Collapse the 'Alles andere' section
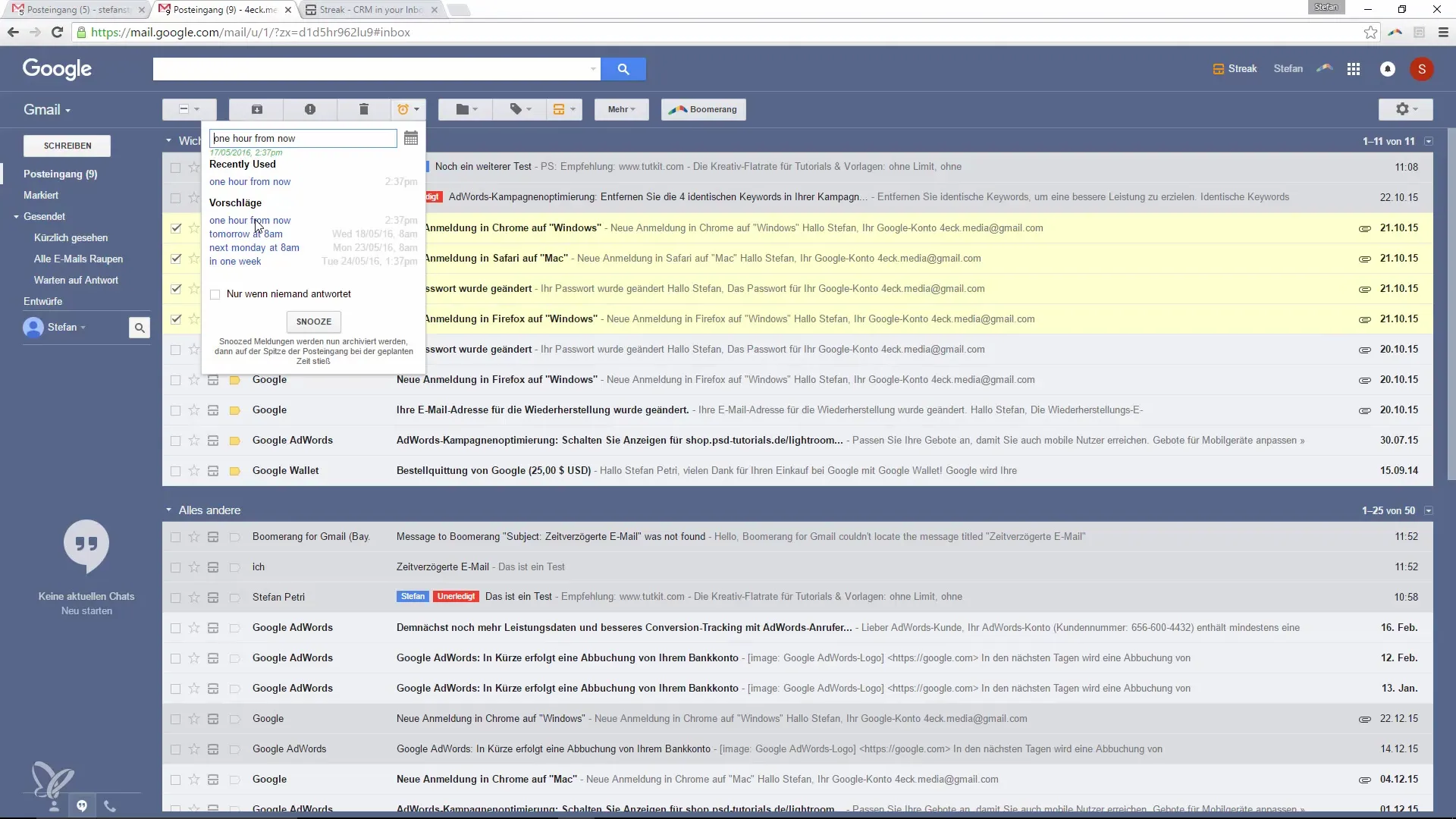 (168, 510)
